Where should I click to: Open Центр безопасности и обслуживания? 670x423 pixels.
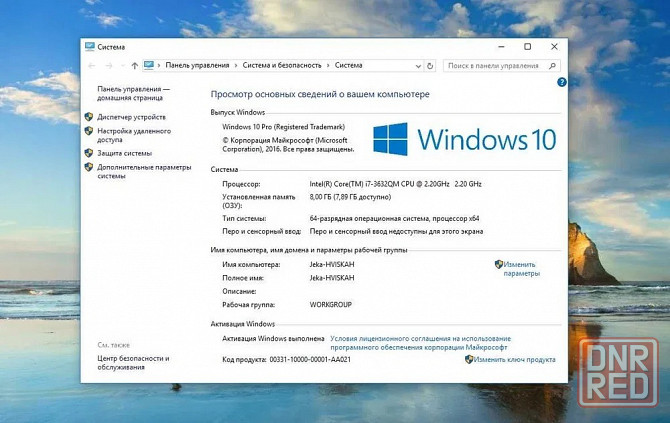133,362
